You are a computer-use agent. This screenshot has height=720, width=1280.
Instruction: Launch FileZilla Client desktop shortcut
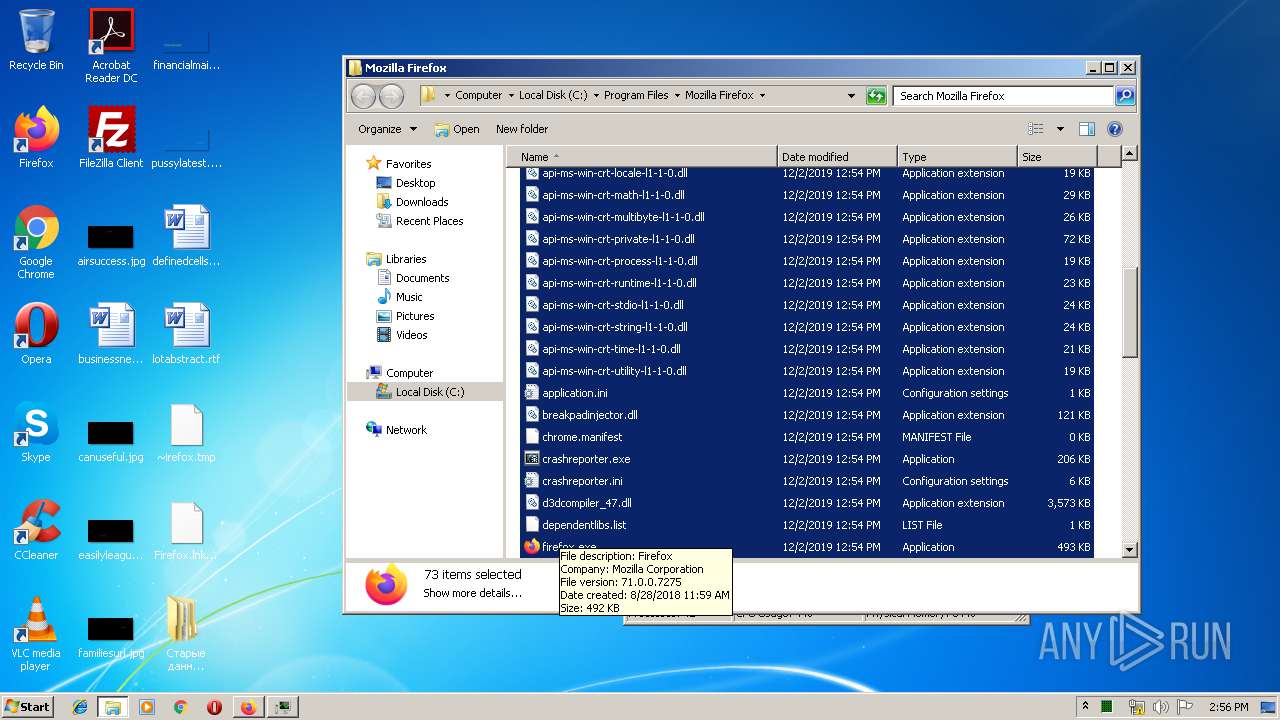point(111,138)
